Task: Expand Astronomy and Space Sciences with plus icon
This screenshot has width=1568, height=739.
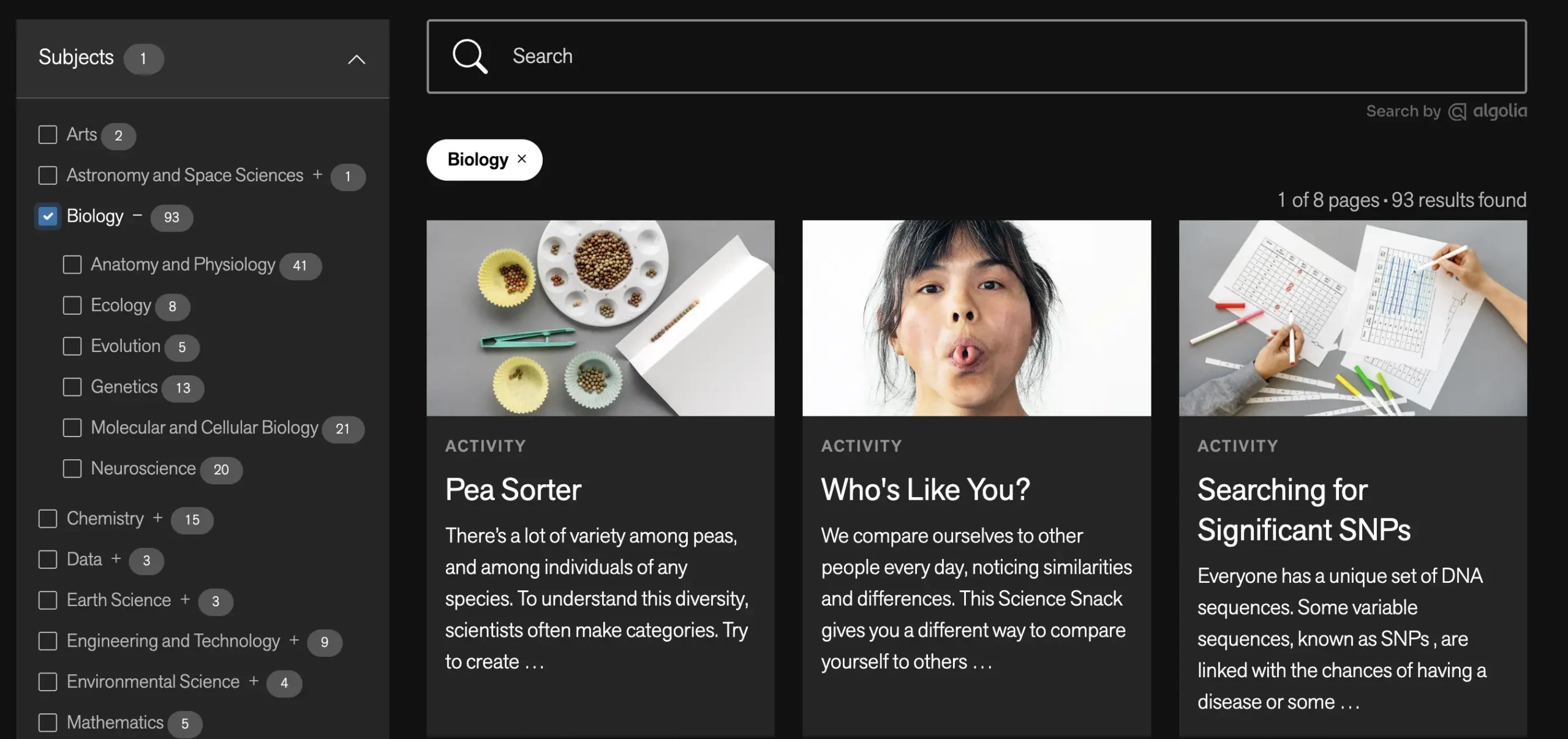Action: click(317, 174)
